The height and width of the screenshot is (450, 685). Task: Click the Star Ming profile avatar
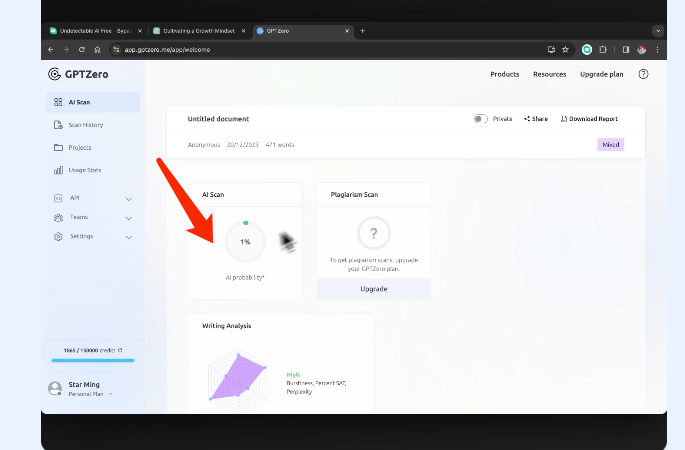[x=55, y=388]
